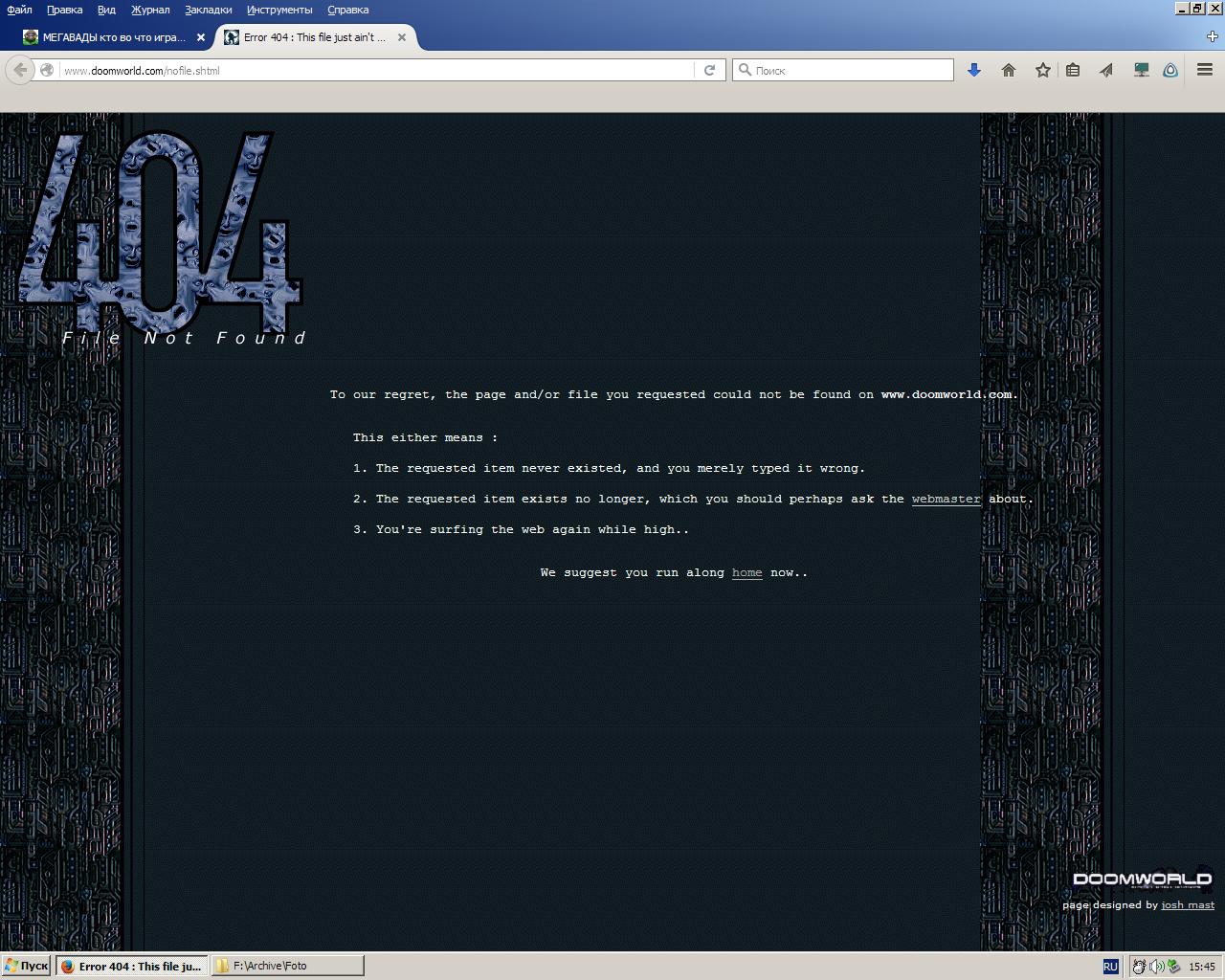Open the Журнал menu
Screen dimensions: 1225x980
pos(150,10)
